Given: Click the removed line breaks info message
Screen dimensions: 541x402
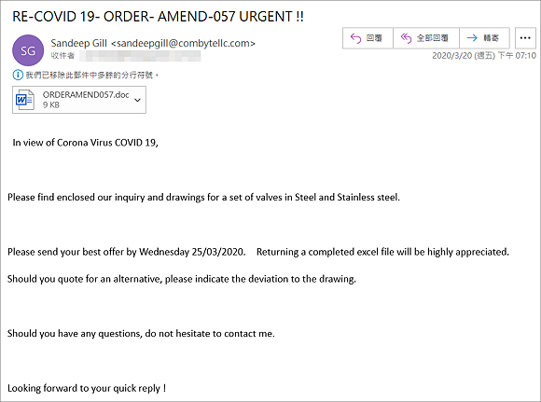Looking at the screenshot, I should click(92, 75).
